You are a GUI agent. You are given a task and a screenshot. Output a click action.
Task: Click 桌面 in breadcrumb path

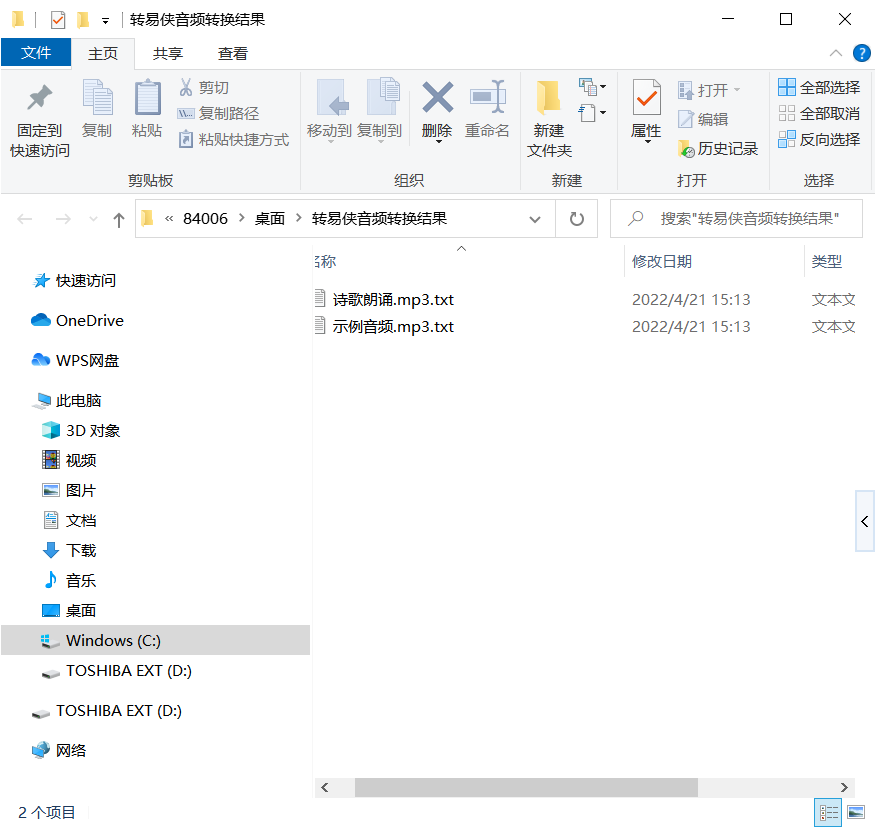point(270,218)
